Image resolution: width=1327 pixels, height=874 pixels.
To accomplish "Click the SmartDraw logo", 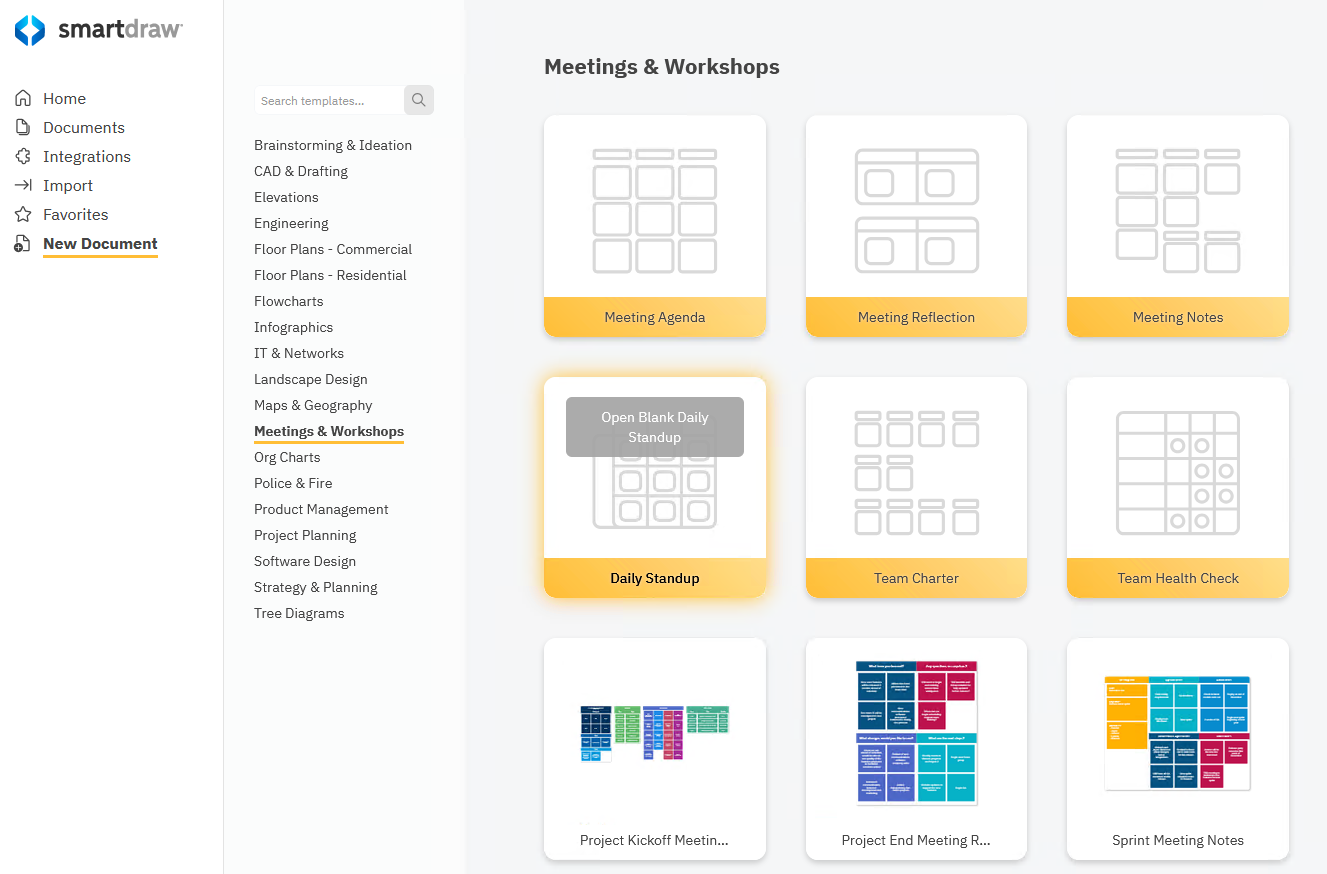I will coord(98,30).
